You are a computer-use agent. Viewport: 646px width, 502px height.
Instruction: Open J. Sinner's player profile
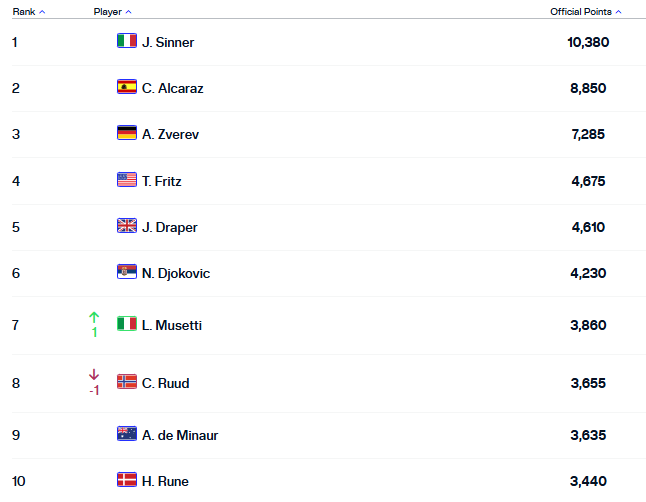click(x=168, y=42)
